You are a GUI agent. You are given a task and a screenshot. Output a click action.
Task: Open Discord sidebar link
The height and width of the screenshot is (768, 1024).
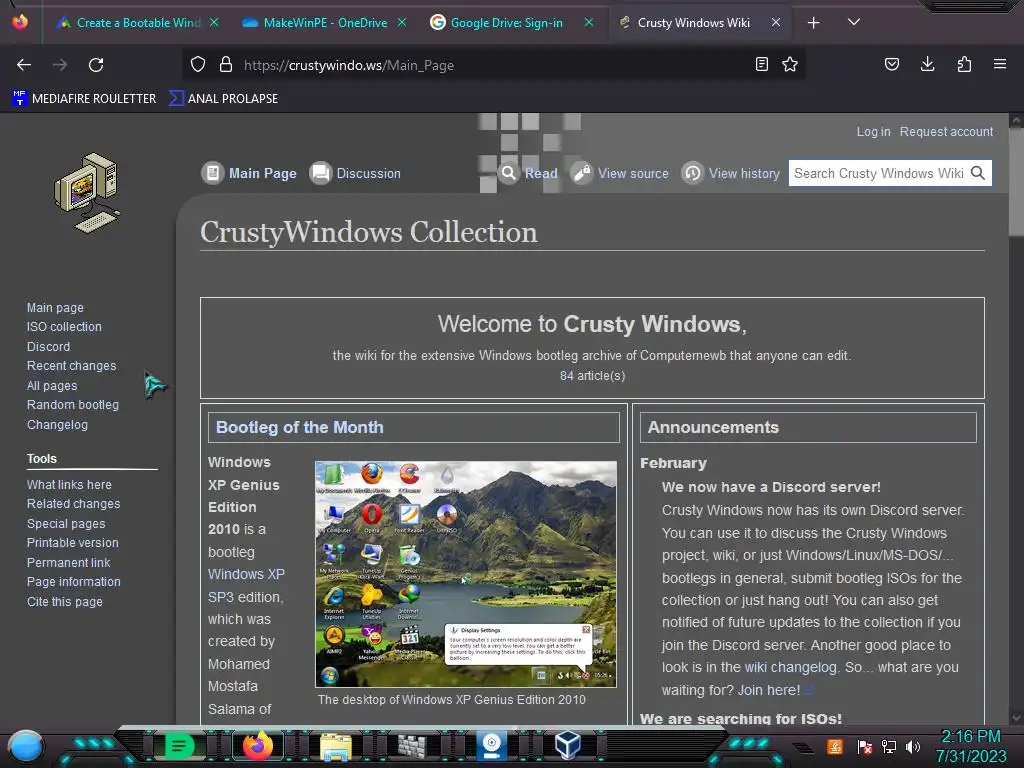[x=48, y=347]
